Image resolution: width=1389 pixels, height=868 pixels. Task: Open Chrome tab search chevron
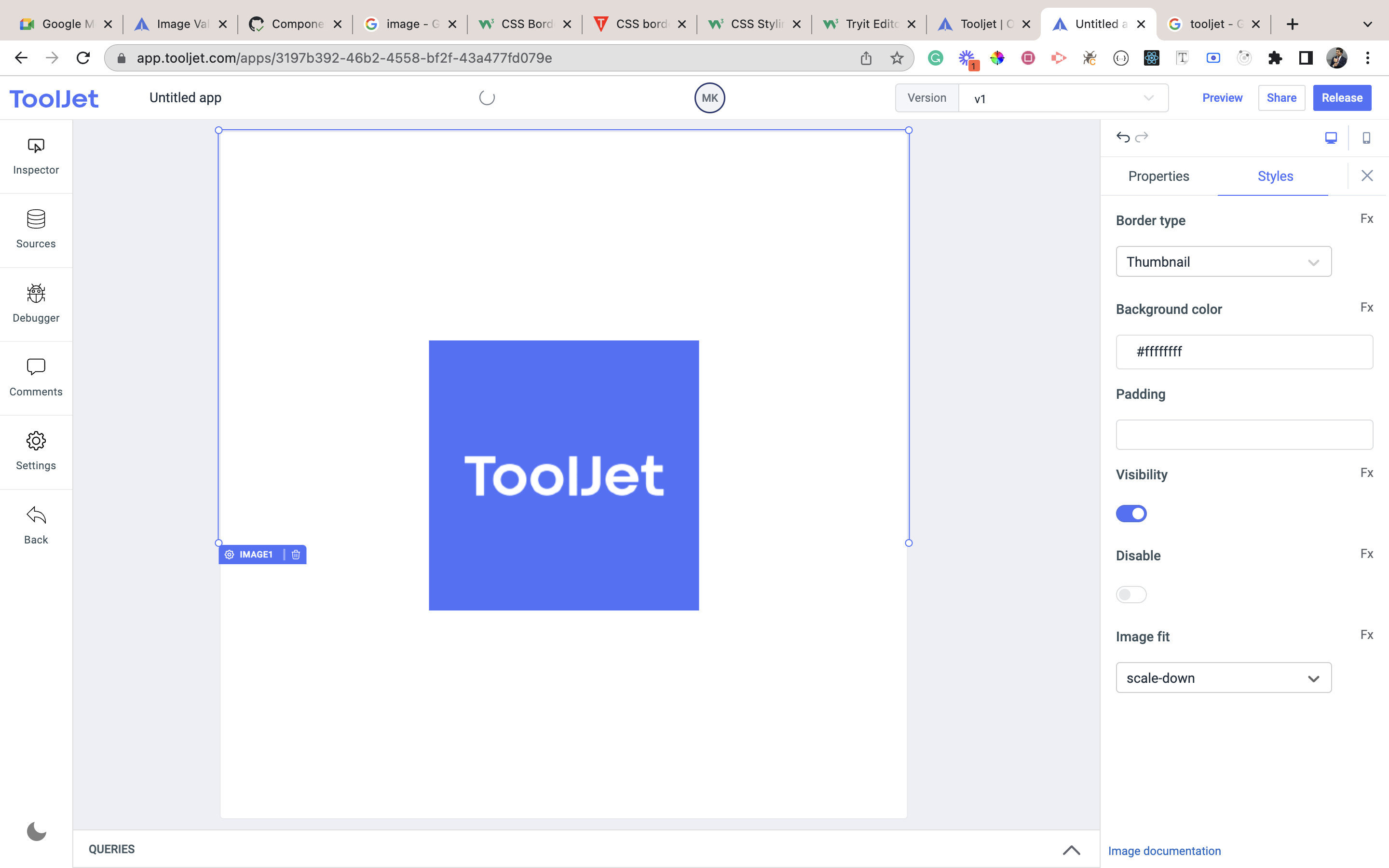[1367, 24]
